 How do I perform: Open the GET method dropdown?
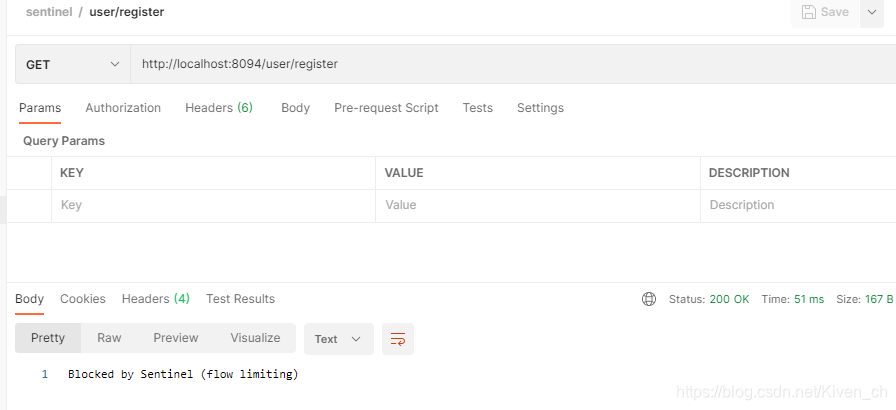coord(73,65)
